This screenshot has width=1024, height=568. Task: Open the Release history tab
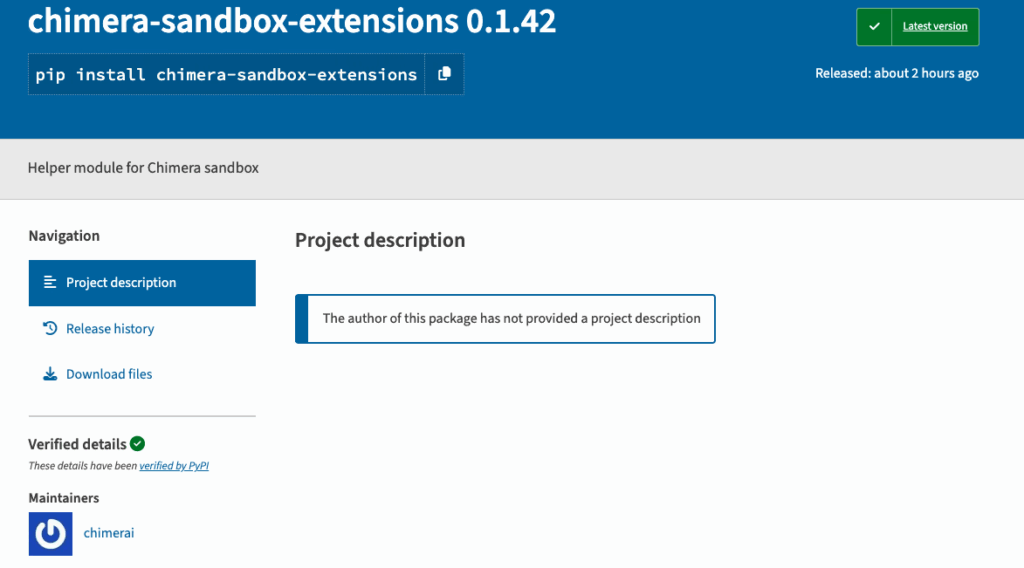point(110,328)
